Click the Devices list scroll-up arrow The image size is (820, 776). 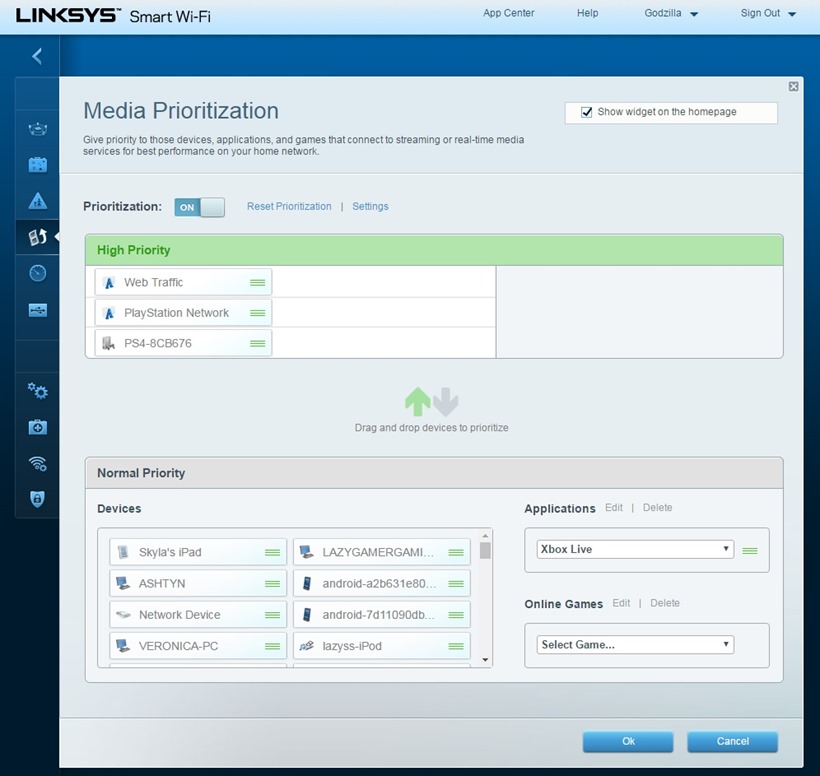pyautogui.click(x=485, y=536)
